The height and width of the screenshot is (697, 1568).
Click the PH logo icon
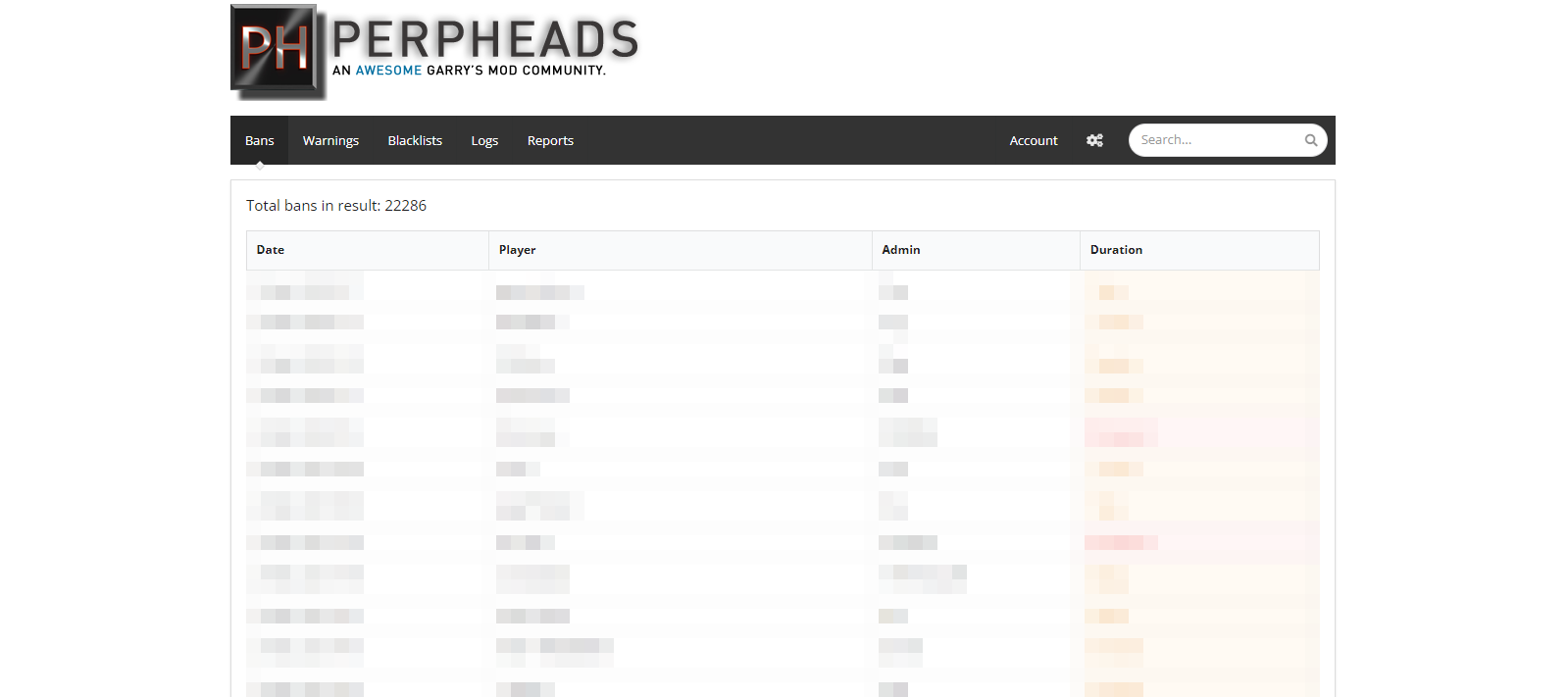[x=278, y=51]
